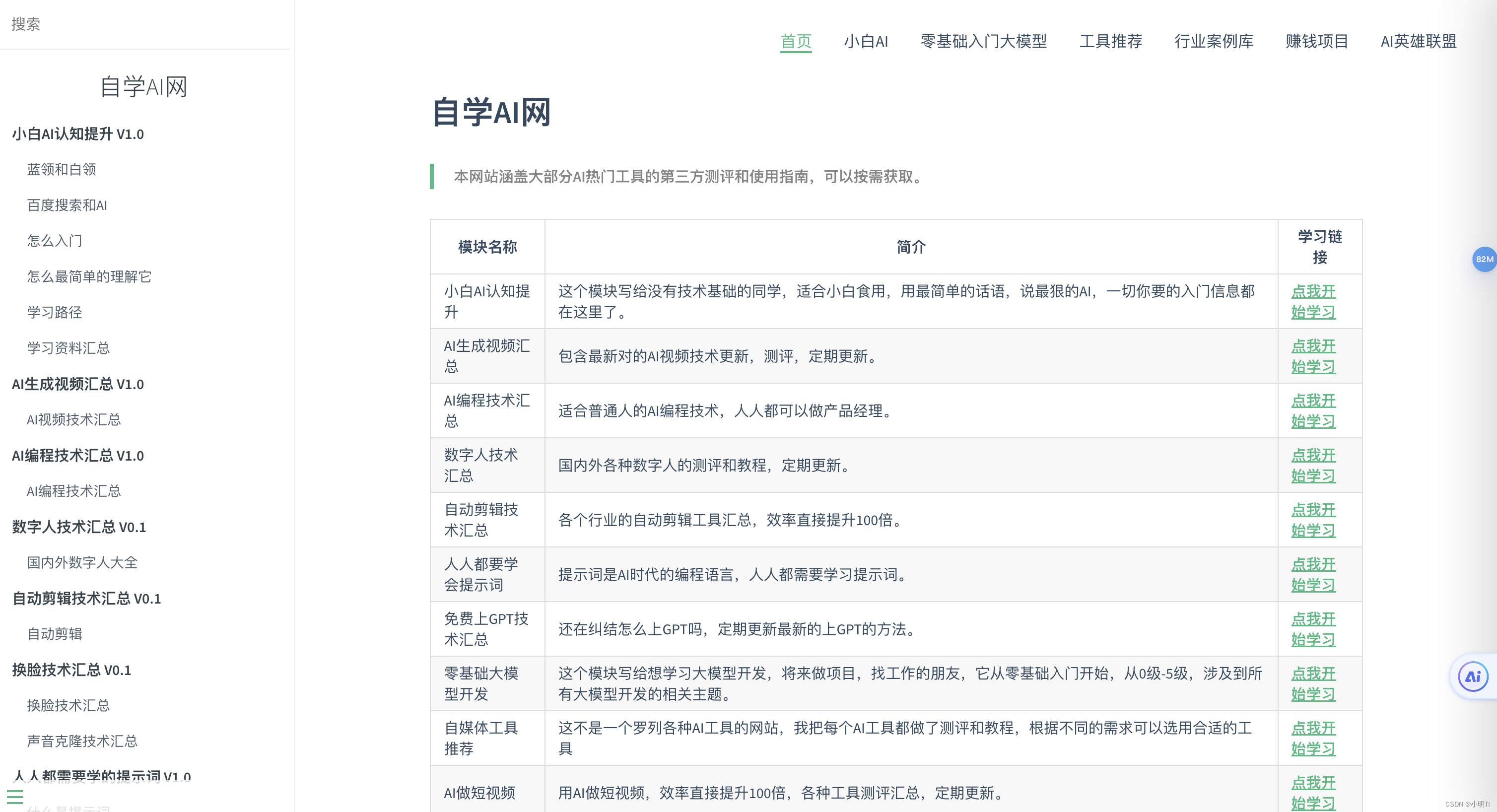Select 工具推荐 in the top navigation
Viewport: 1497px width, 812px height.
click(1110, 41)
